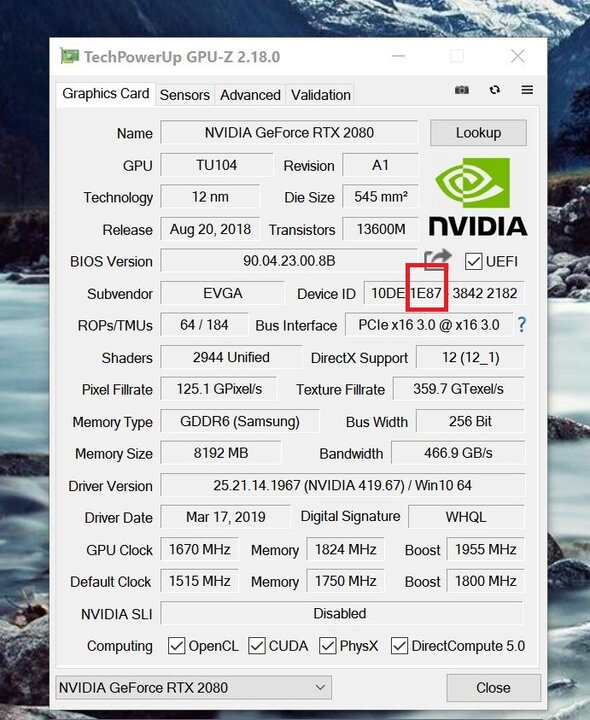Click the Memory Size value 8192 MB
This screenshot has height=720, width=590.
(221, 453)
